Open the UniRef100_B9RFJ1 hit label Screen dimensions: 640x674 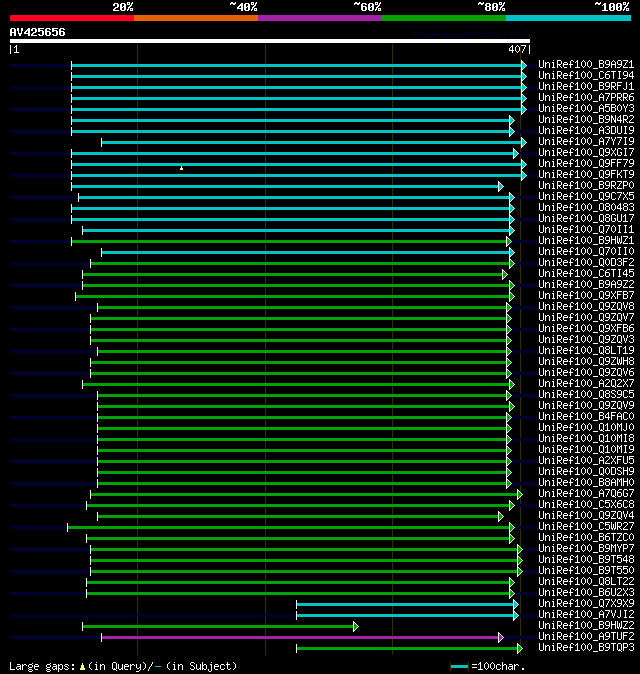(x=586, y=86)
